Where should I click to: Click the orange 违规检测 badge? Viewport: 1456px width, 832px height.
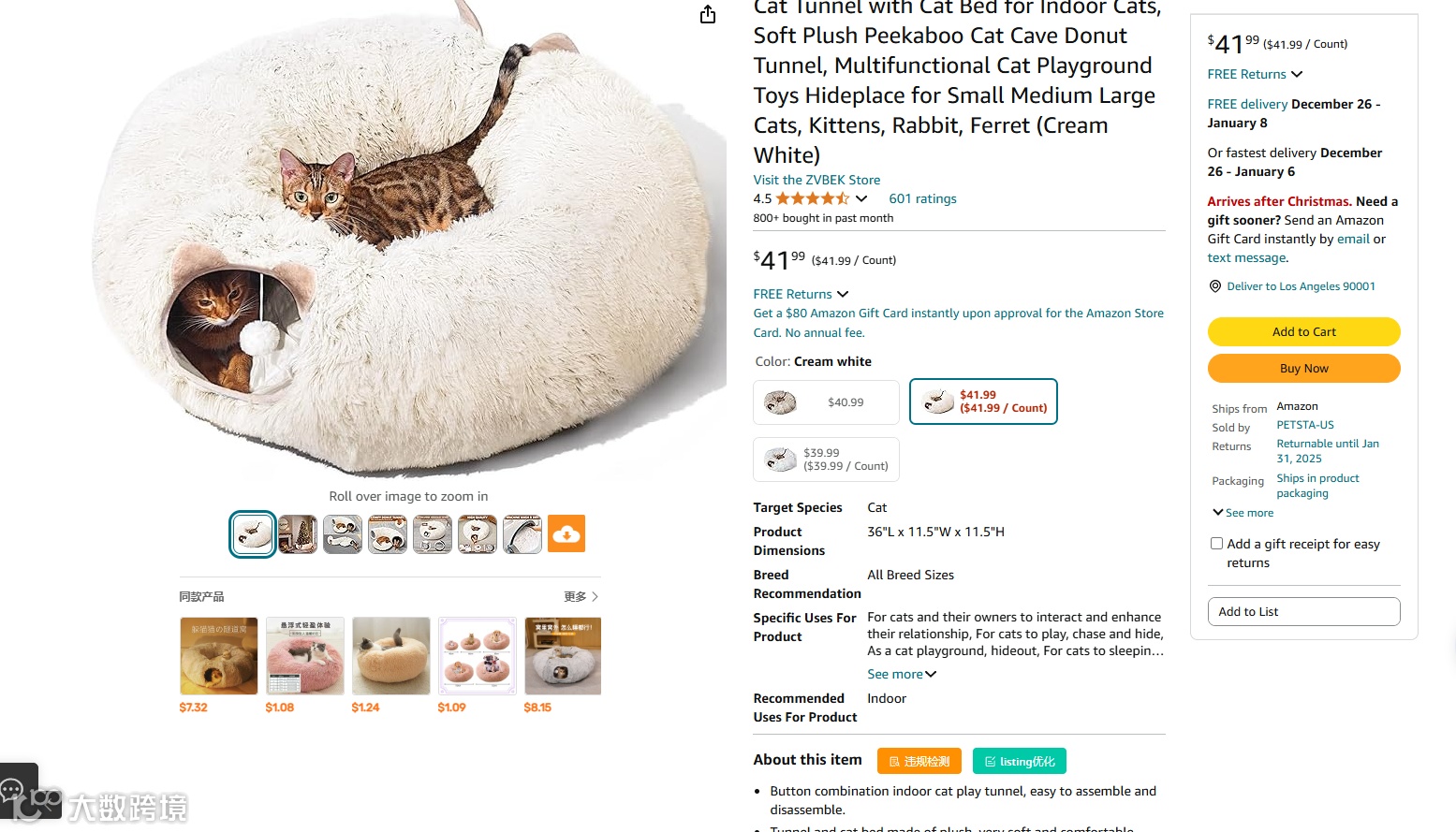919,761
